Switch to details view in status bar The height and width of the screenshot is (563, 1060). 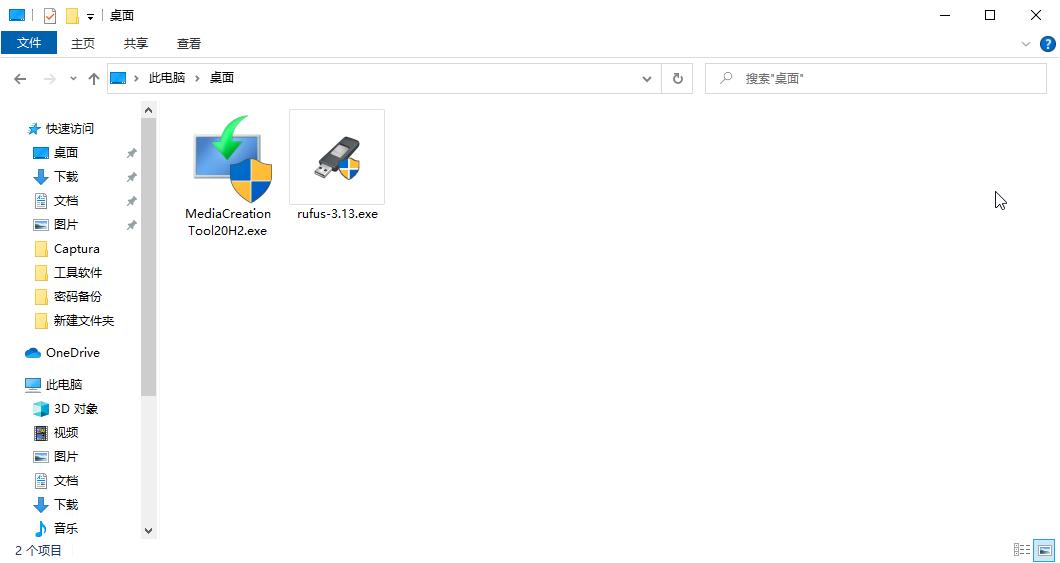1022,550
